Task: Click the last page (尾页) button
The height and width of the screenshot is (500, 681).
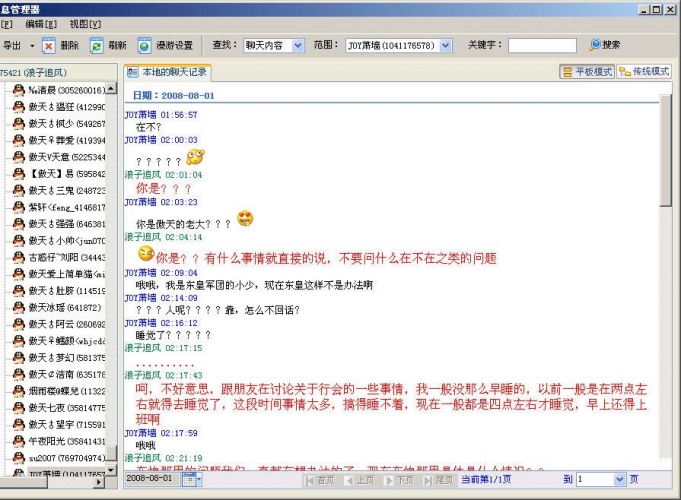Action: tap(438, 480)
